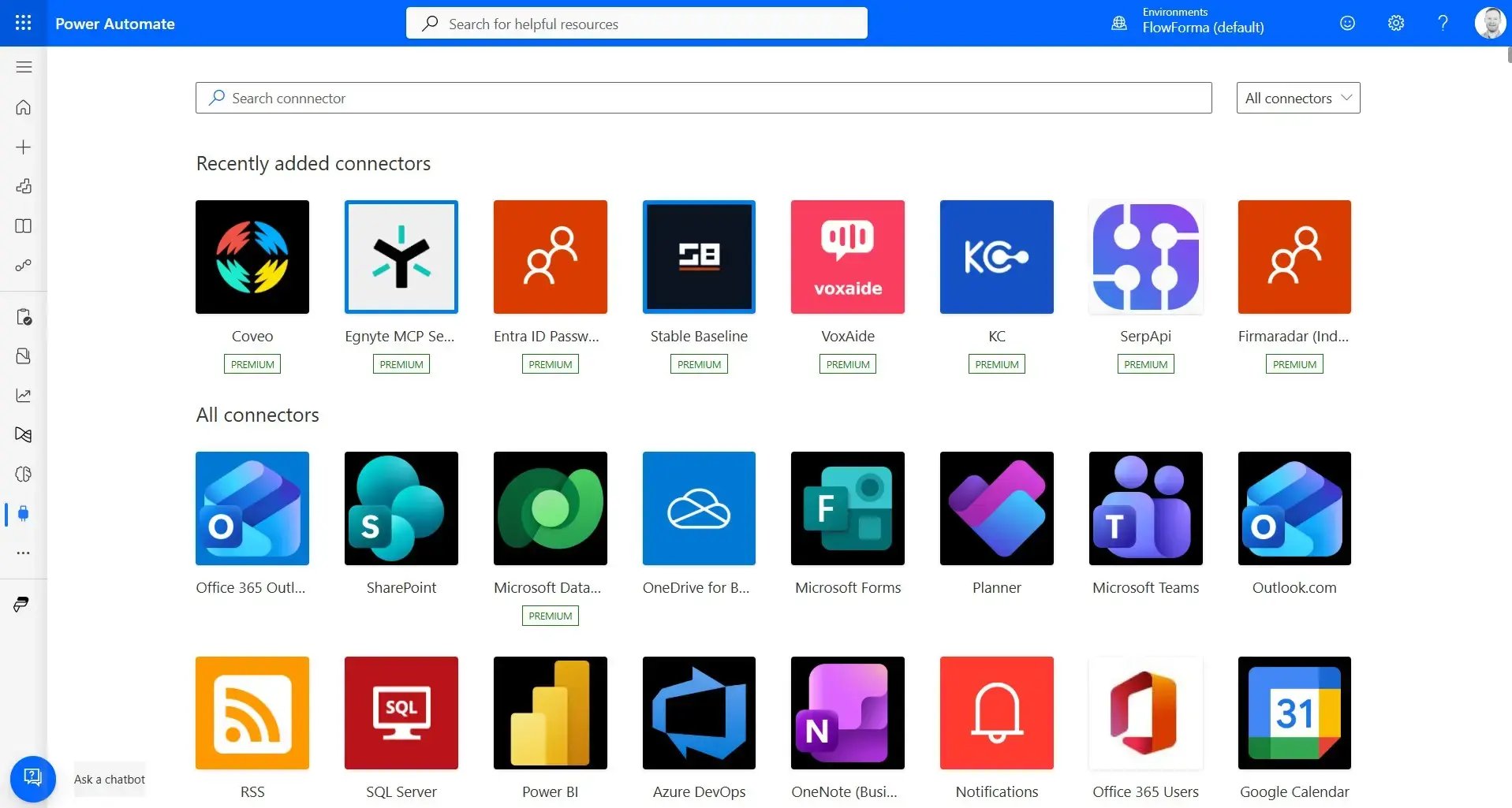Open the KC connector tile
1512x808 pixels.
pyautogui.click(x=997, y=257)
